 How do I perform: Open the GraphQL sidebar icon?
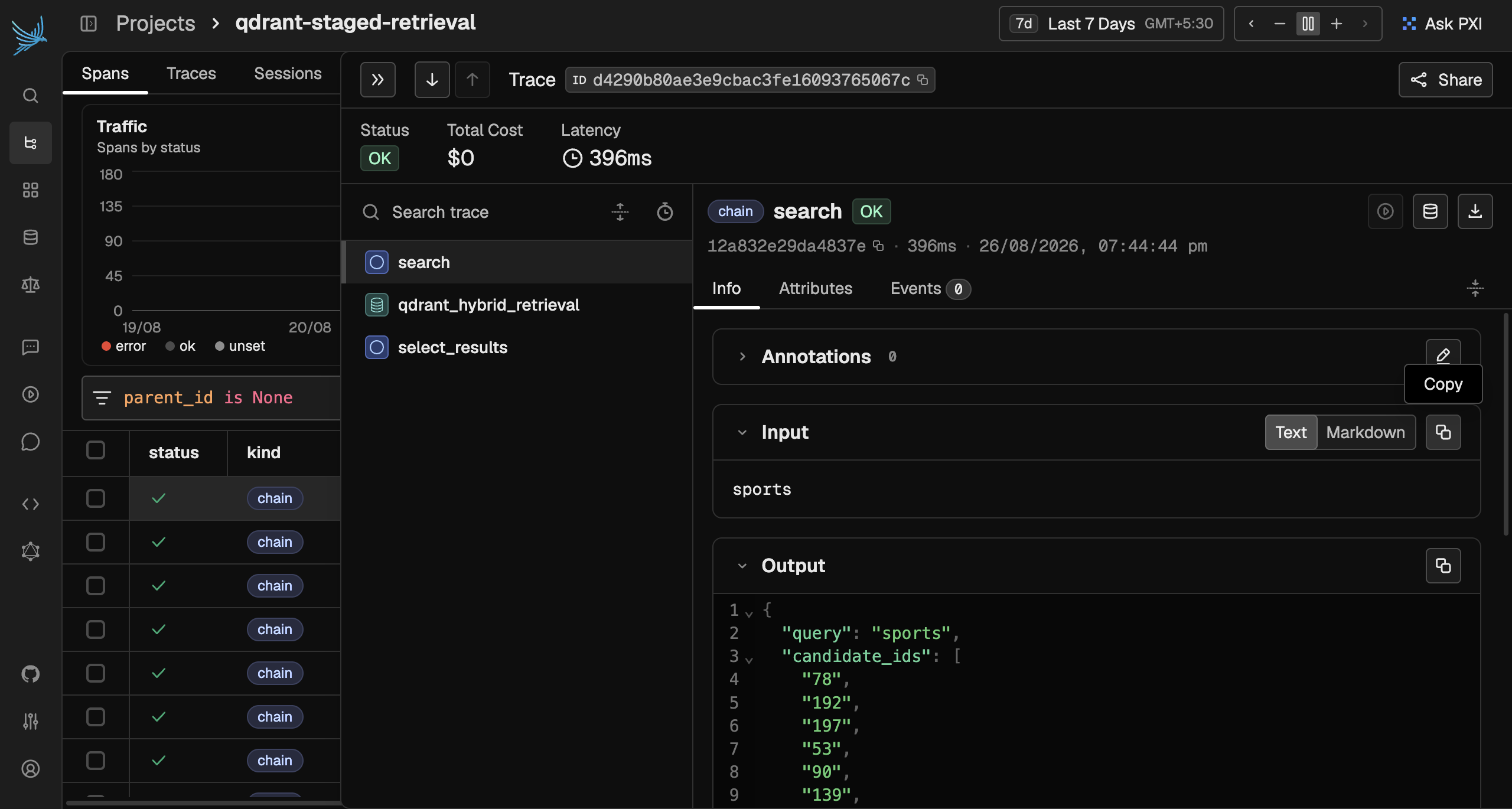point(31,552)
